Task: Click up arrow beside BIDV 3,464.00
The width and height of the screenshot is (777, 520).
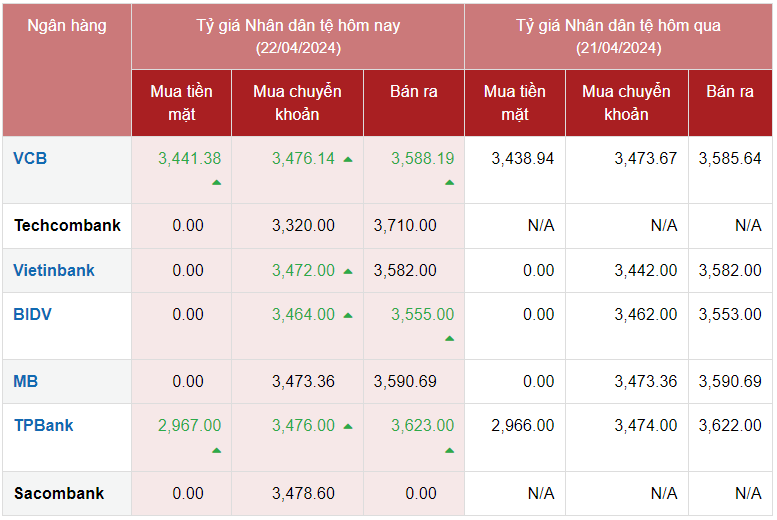Action: (348, 315)
